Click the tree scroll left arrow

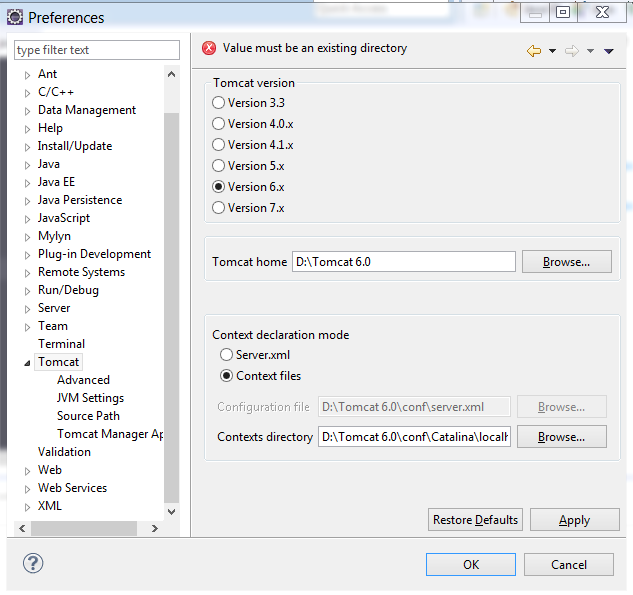tap(22, 528)
